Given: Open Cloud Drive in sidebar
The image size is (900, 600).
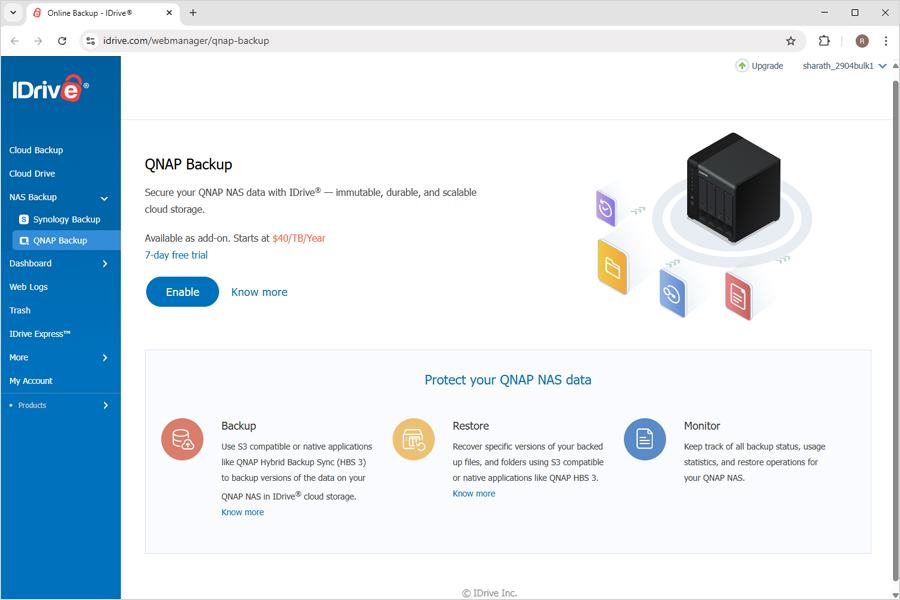Looking at the screenshot, I should tap(32, 173).
